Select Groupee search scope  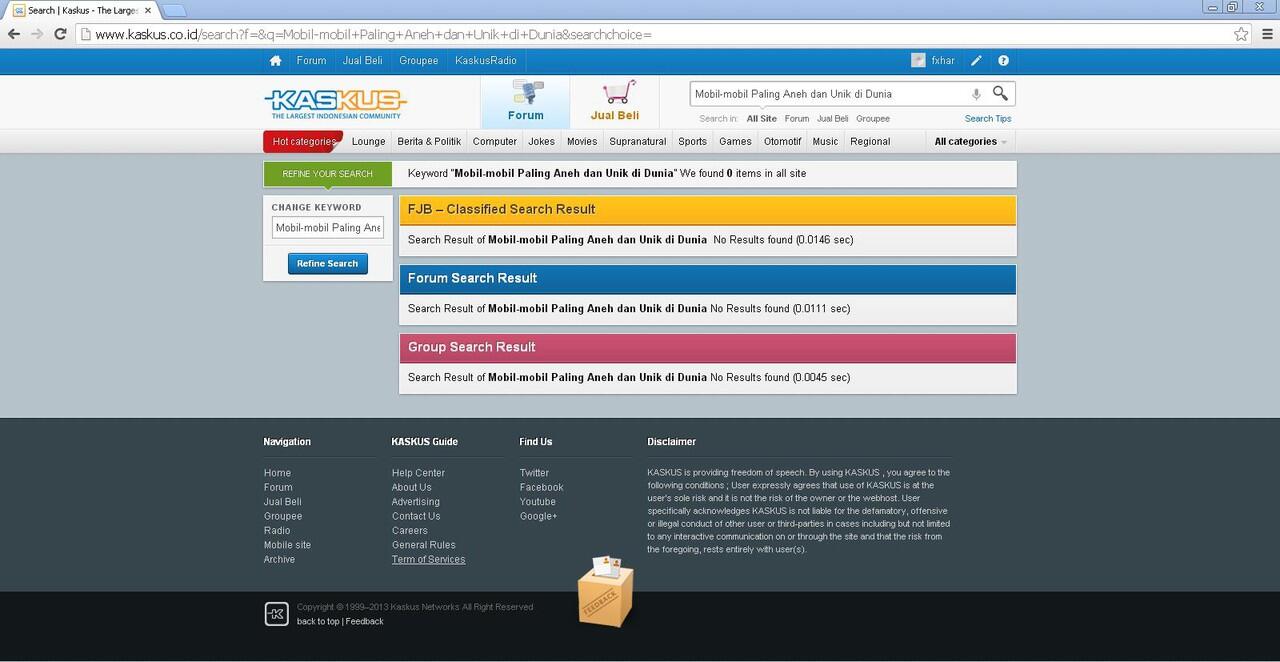pos(873,118)
